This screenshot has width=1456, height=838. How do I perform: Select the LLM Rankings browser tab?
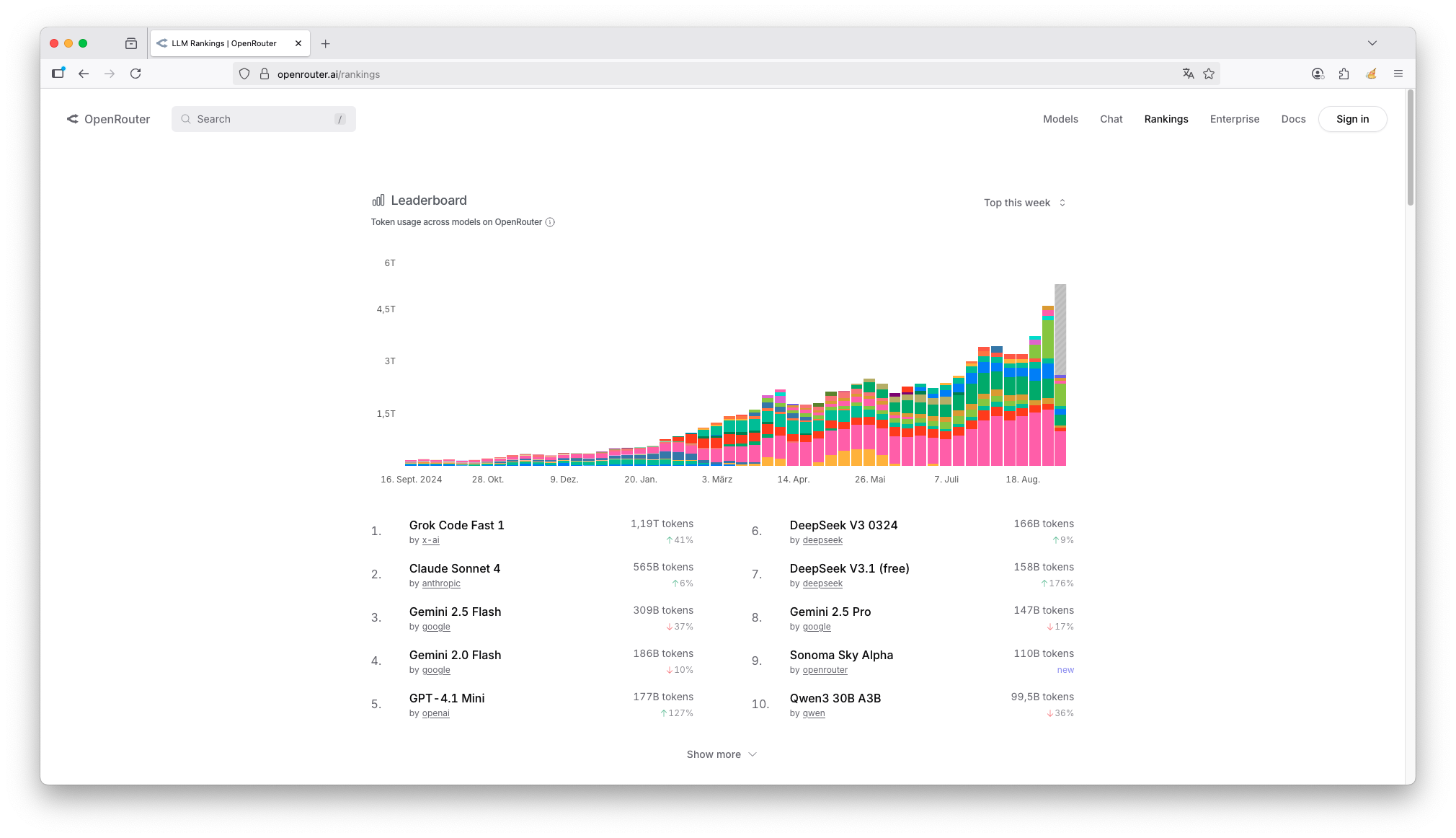223,43
